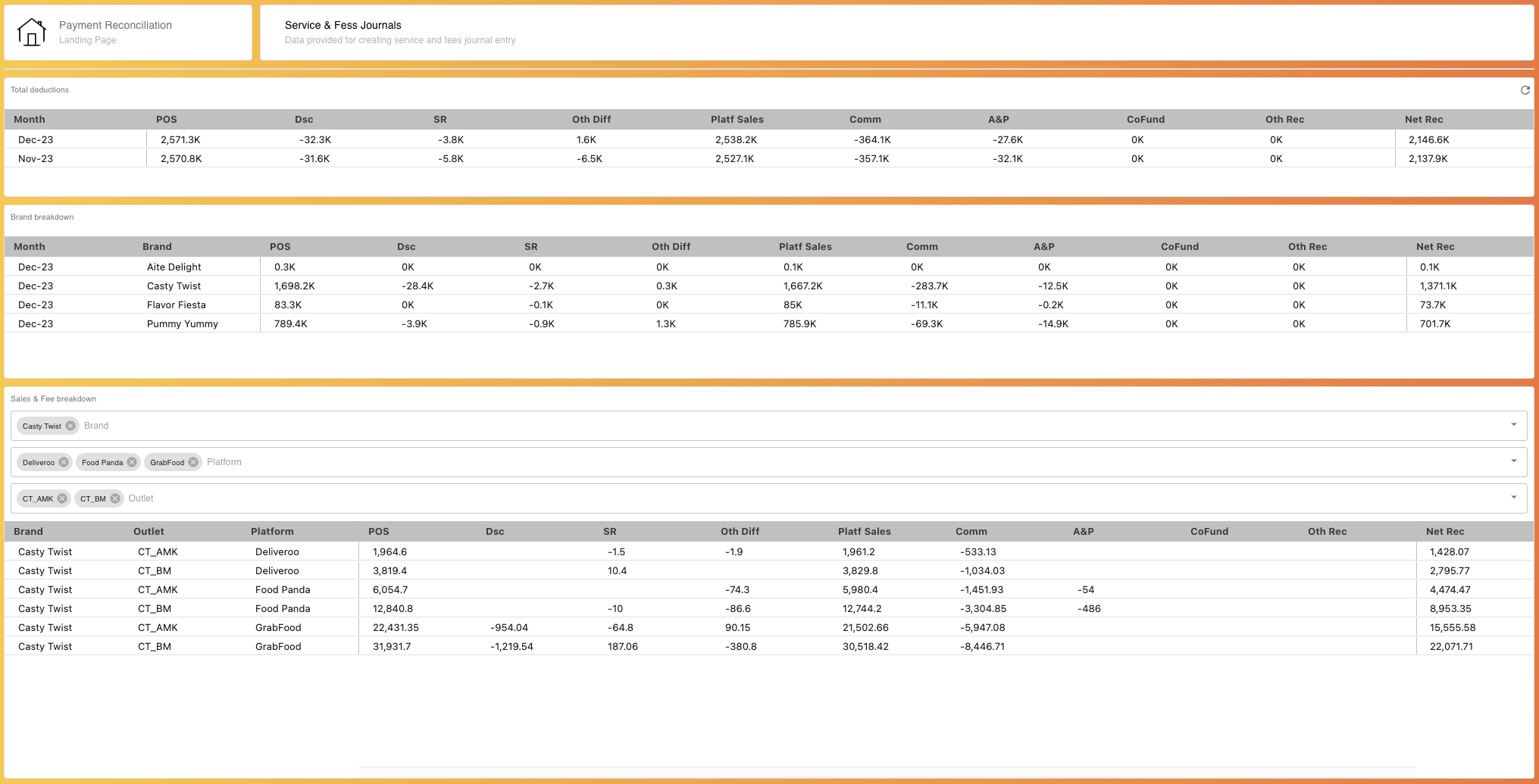This screenshot has height=784, width=1539.
Task: Remove the Deliveroo platform chip
Action: [x=64, y=462]
